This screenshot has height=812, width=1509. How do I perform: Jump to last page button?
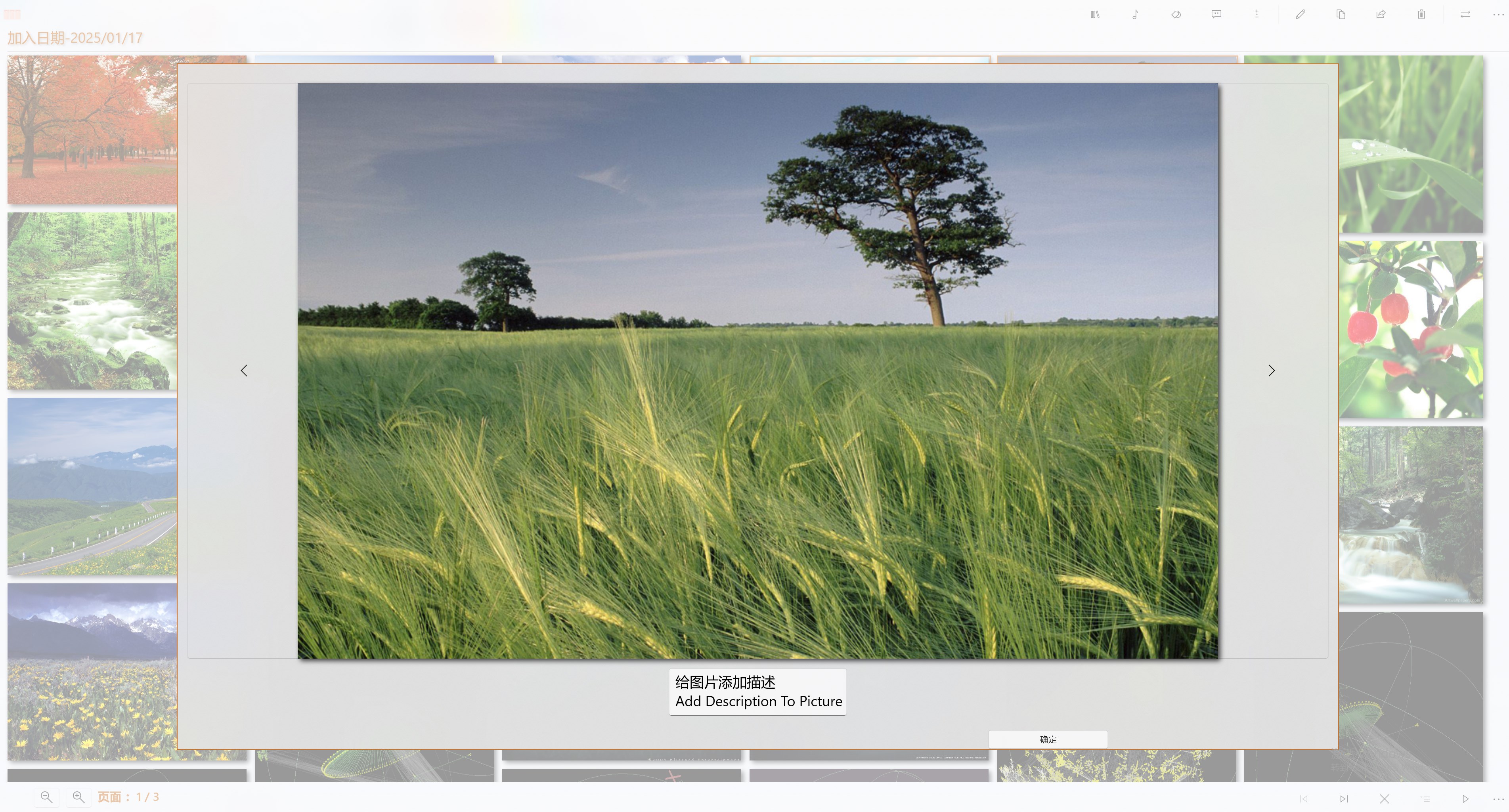1344,799
